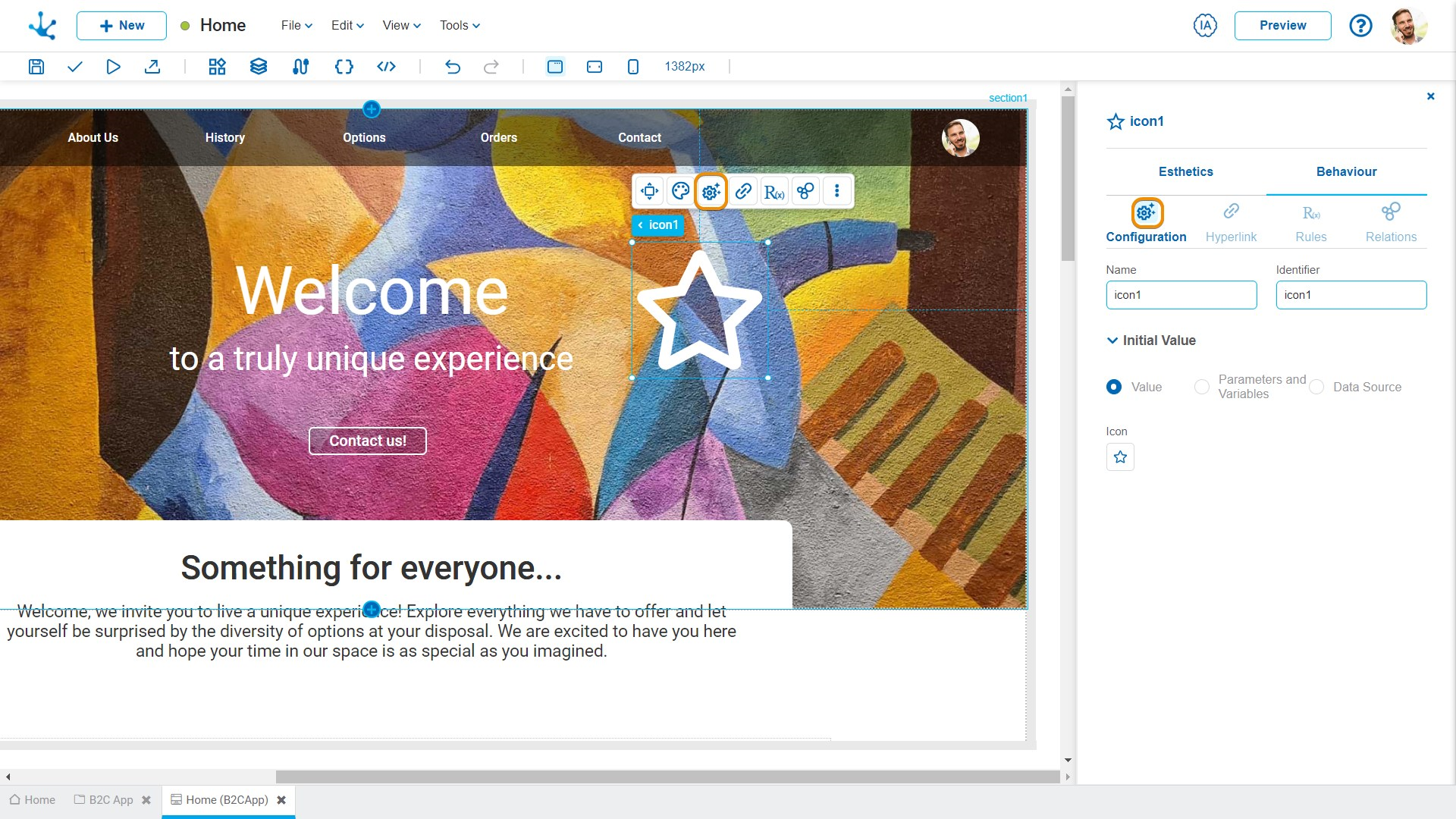
Task: Click Contact us! button
Action: 367,439
